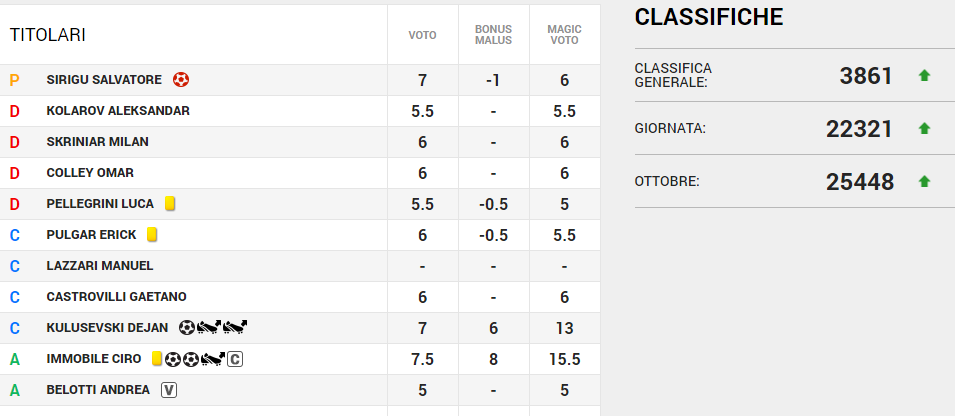Click the Bonus Malus column header
Image resolution: width=955 pixels, height=416 pixels.
tap(493, 35)
